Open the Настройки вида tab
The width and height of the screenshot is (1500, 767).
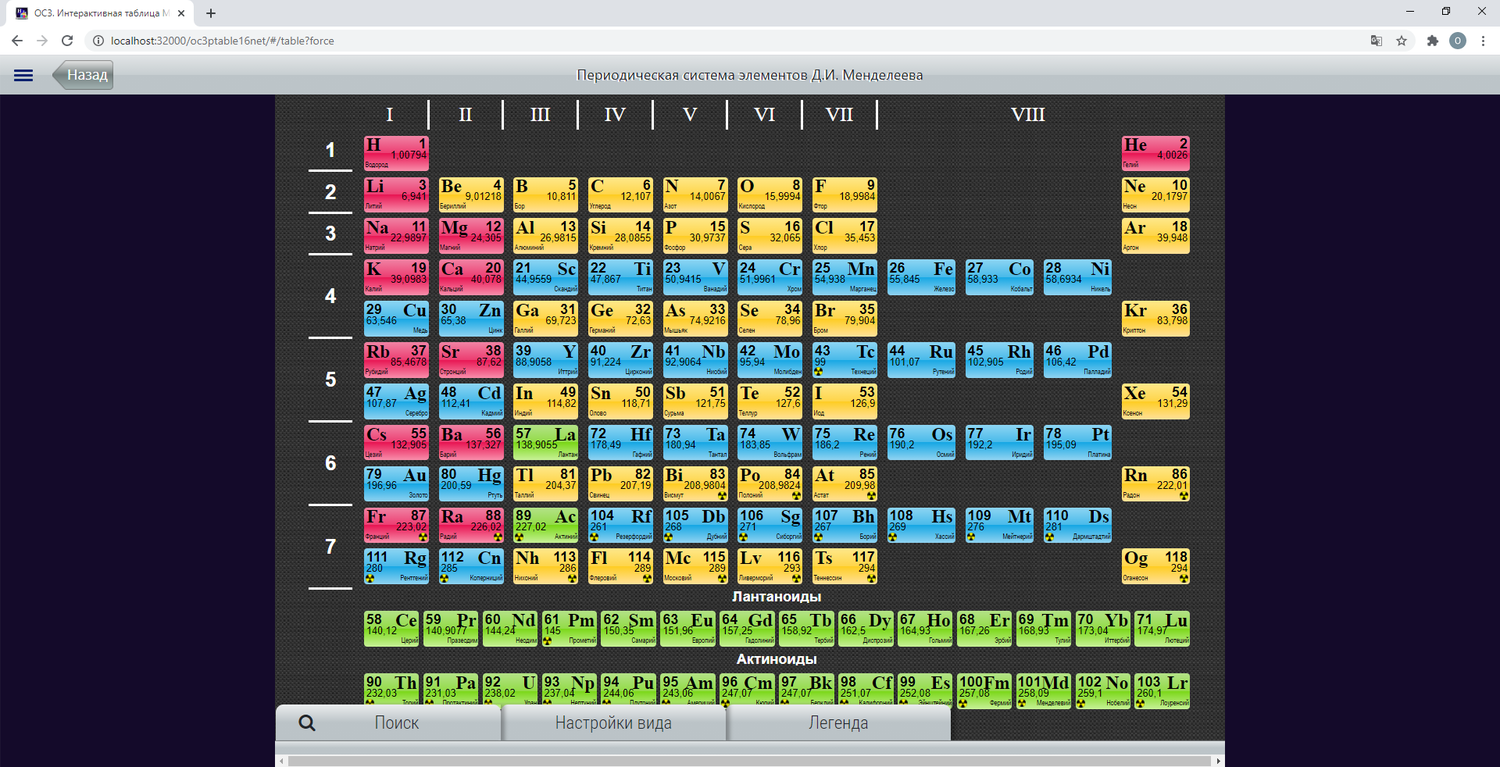point(613,723)
